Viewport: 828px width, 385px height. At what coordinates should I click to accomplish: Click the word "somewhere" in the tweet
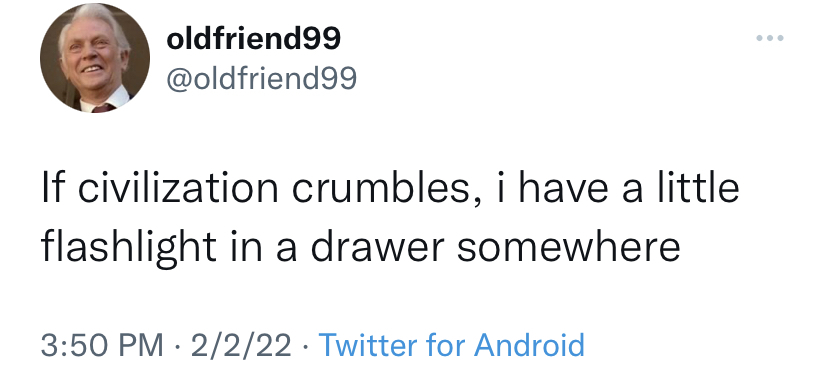[568, 248]
